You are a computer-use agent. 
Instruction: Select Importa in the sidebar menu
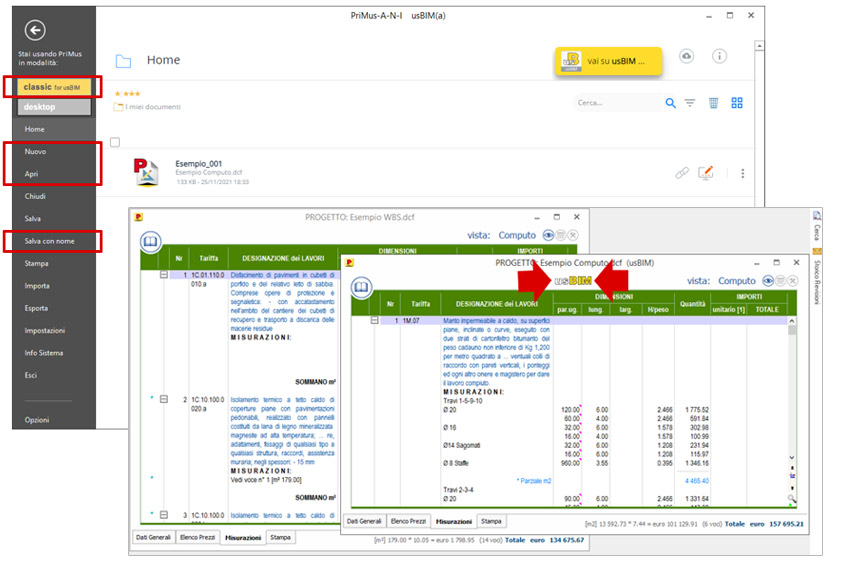[x=37, y=286]
